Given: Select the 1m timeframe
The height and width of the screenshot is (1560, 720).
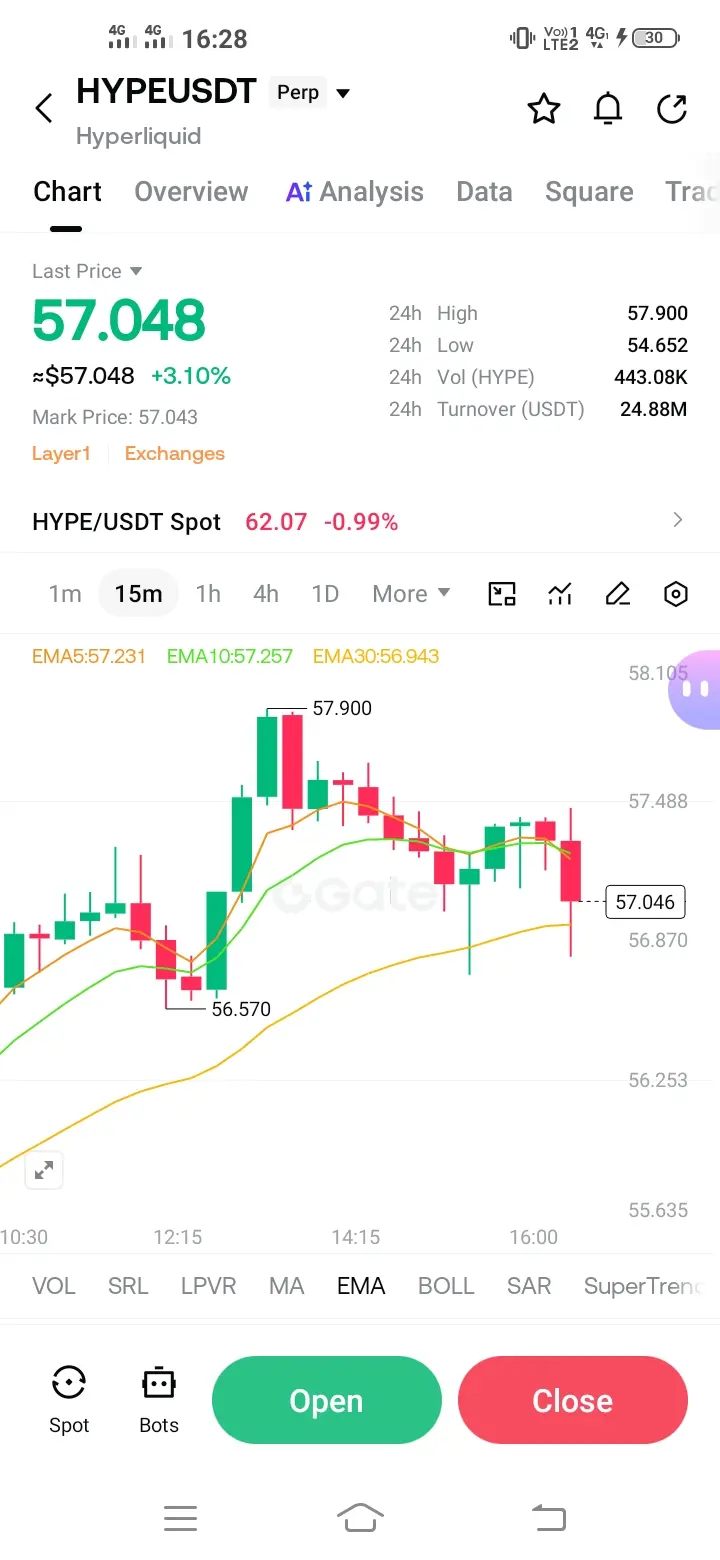Looking at the screenshot, I should (x=65, y=594).
